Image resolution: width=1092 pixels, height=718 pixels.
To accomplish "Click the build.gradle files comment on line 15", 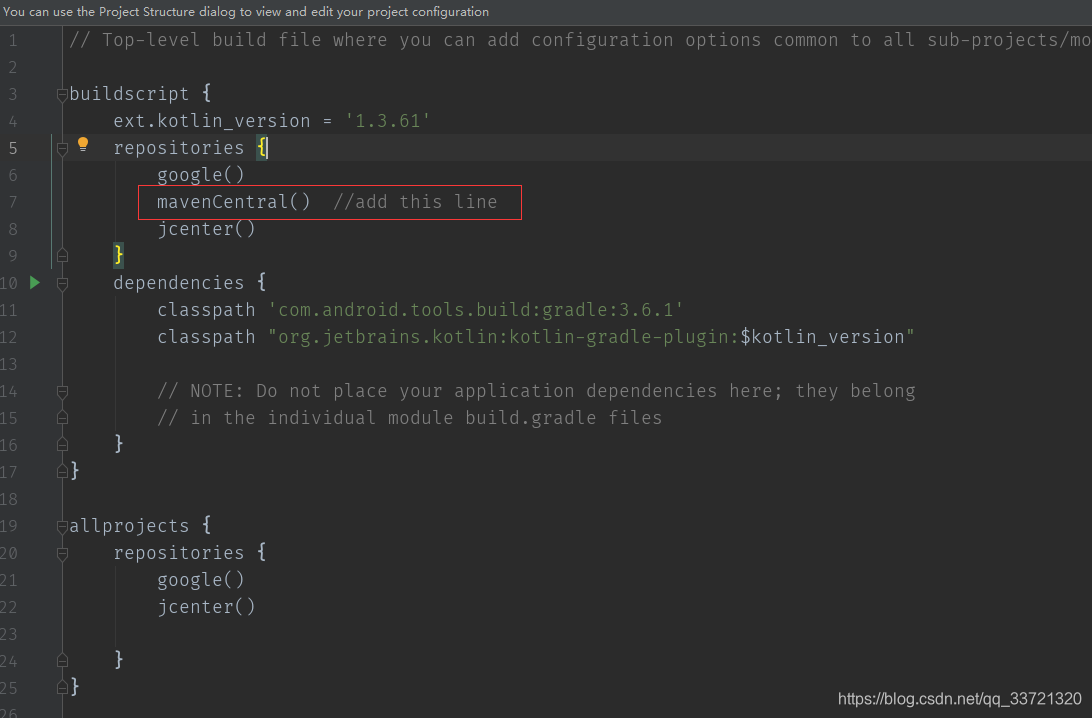I will click(410, 418).
